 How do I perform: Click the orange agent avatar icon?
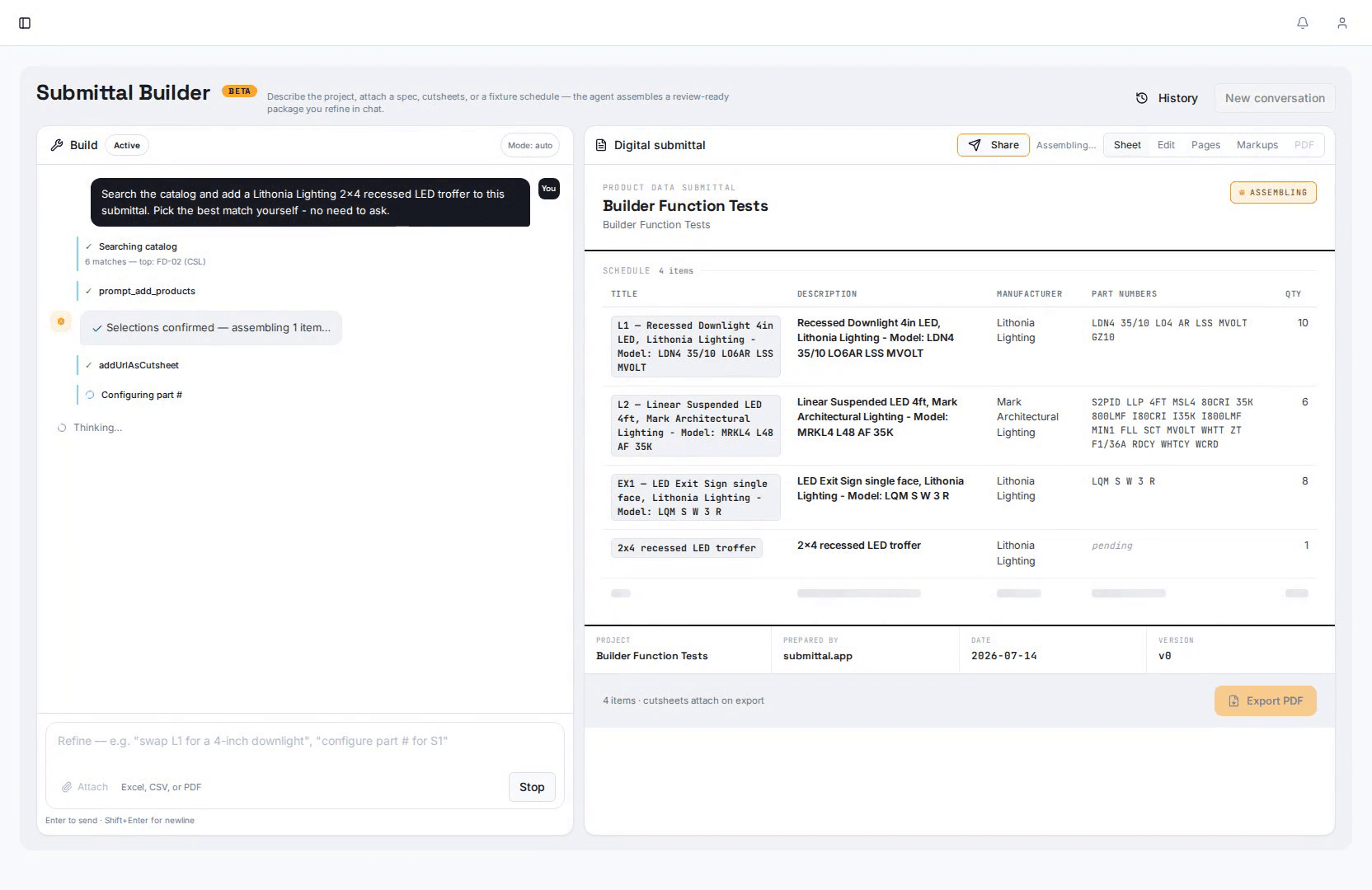coord(61,321)
